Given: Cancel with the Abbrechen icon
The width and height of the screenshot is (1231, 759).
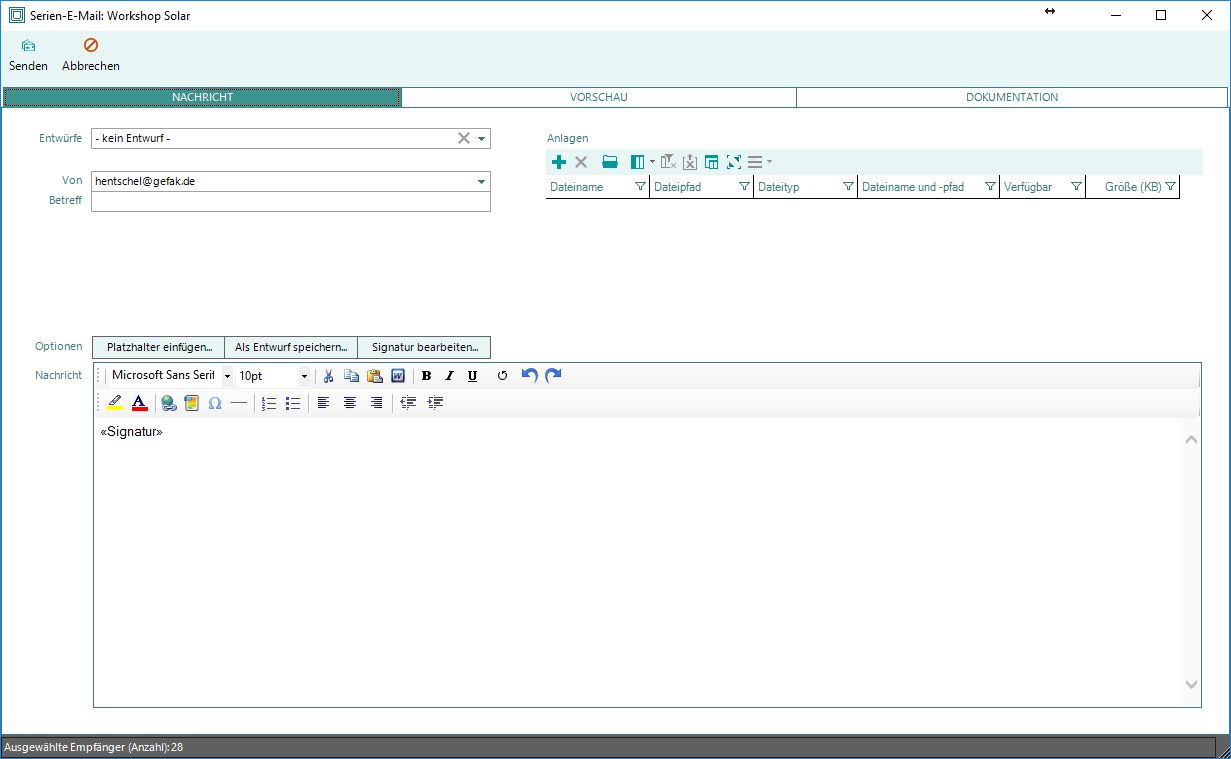Looking at the screenshot, I should click(x=90, y=45).
